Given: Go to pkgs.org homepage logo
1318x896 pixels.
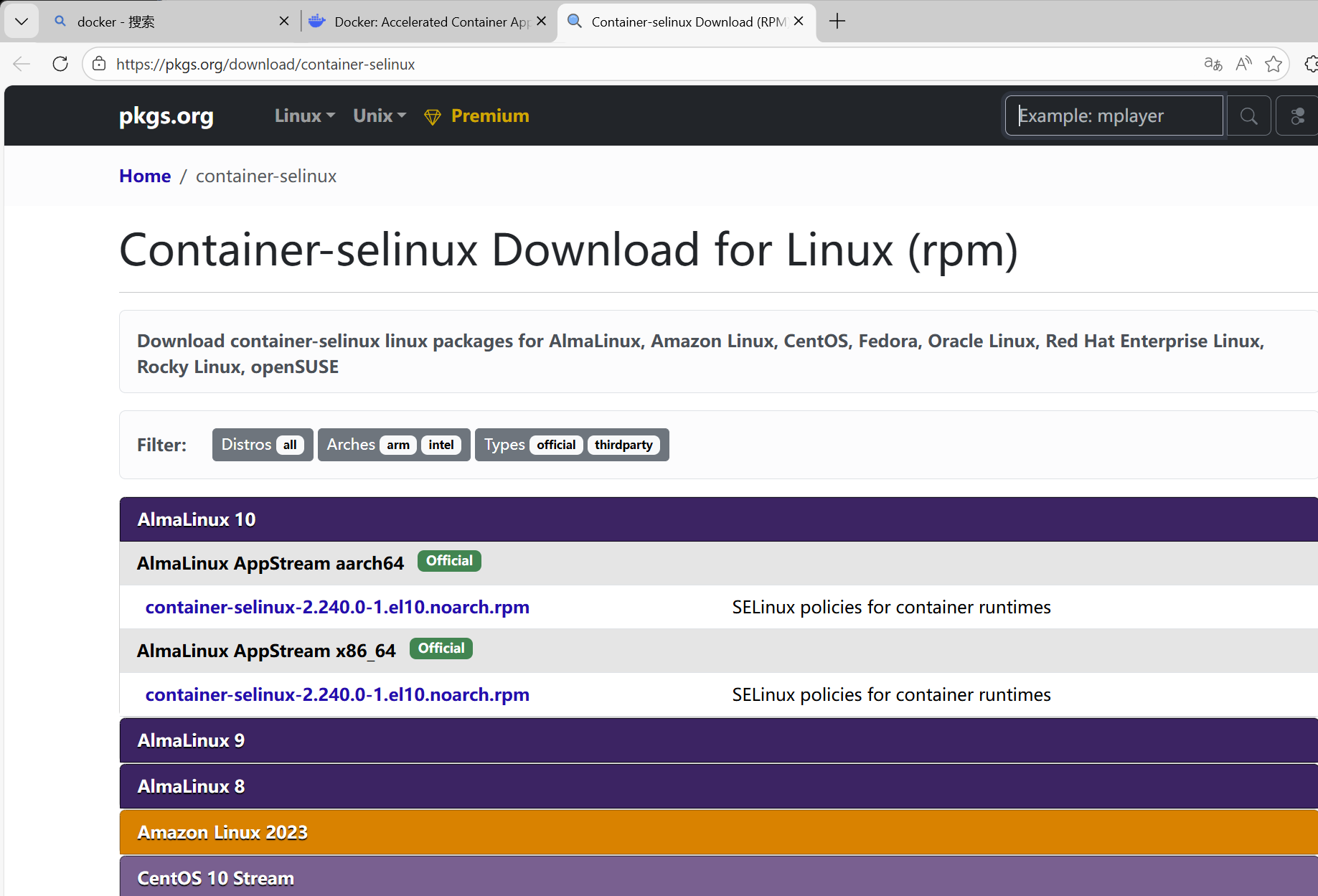Looking at the screenshot, I should point(166,115).
